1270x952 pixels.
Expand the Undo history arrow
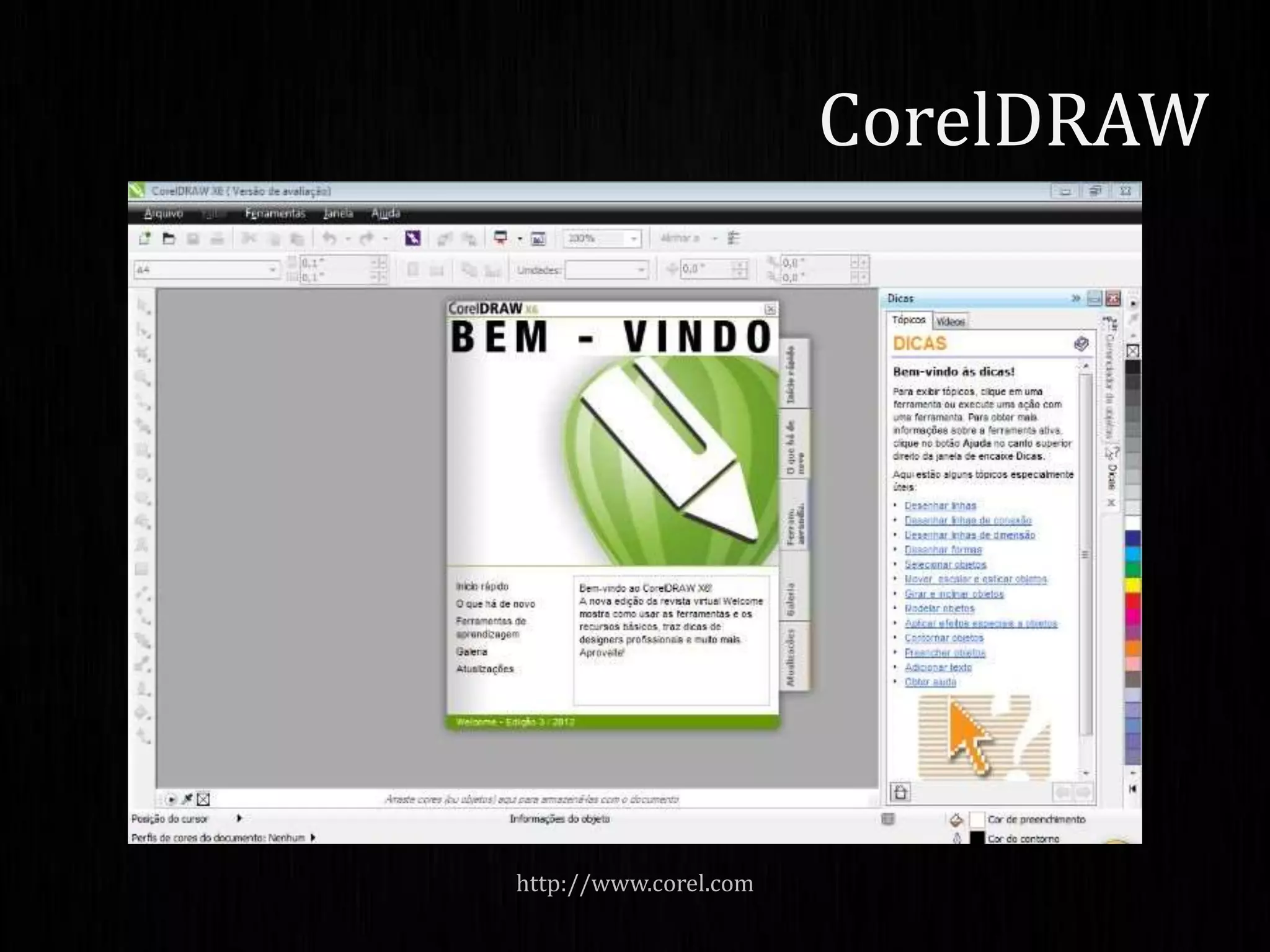tap(348, 239)
